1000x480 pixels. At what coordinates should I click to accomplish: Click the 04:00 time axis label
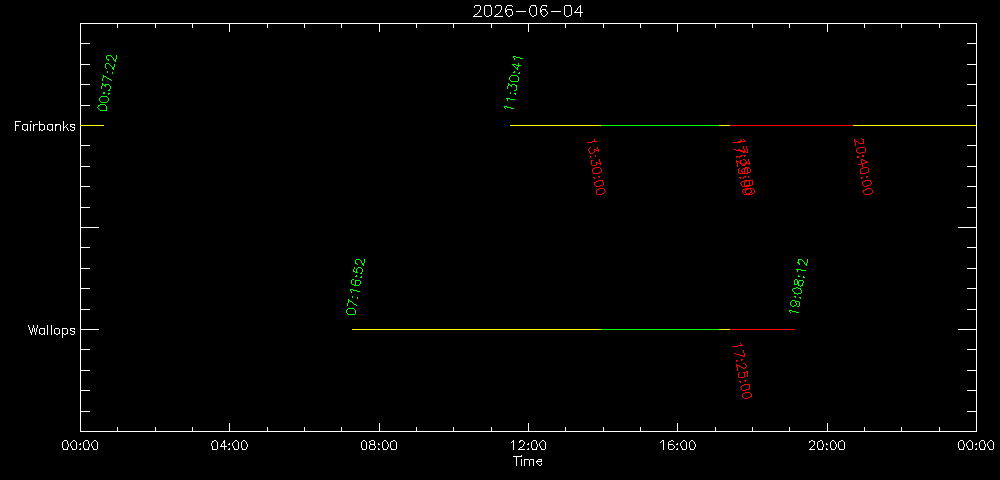(229, 446)
